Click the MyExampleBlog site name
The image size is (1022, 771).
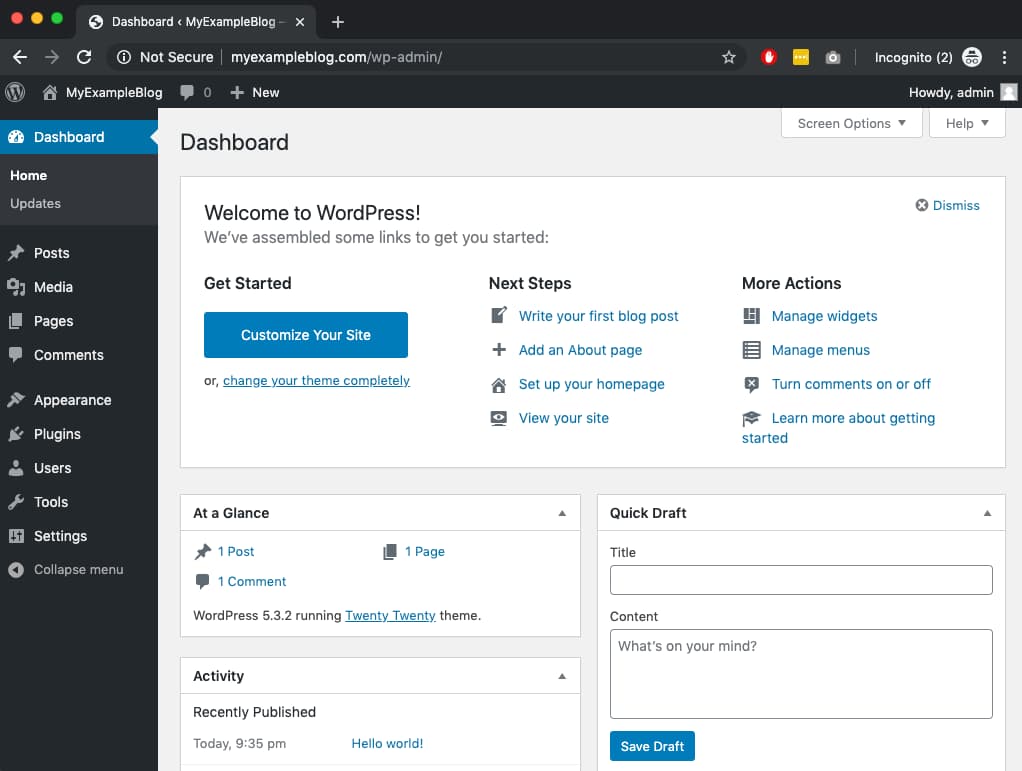[114, 93]
